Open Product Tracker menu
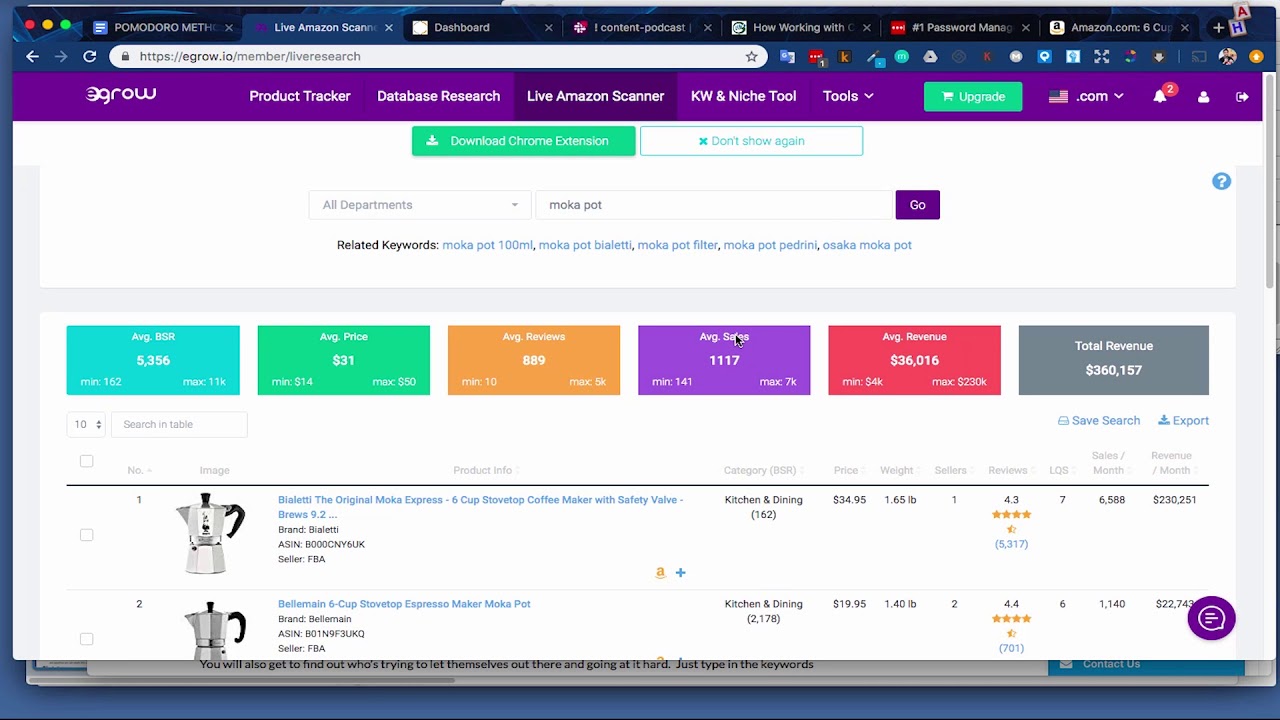Image resolution: width=1280 pixels, height=720 pixels. click(x=300, y=96)
